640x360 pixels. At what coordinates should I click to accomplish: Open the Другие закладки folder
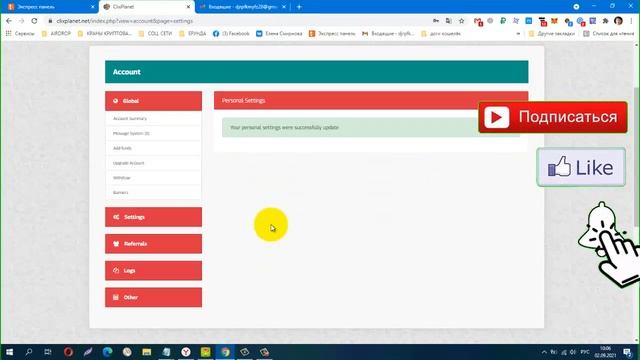(551, 33)
